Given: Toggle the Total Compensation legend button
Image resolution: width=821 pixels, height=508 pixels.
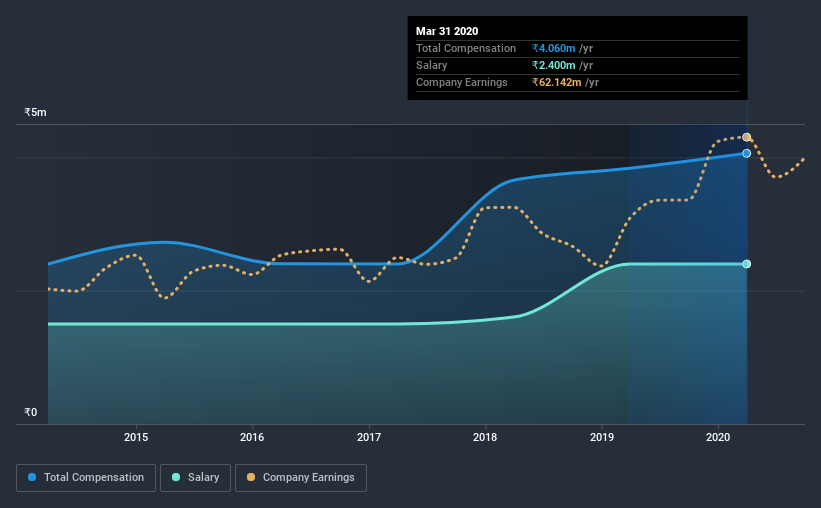Looking at the screenshot, I should click(86, 478).
